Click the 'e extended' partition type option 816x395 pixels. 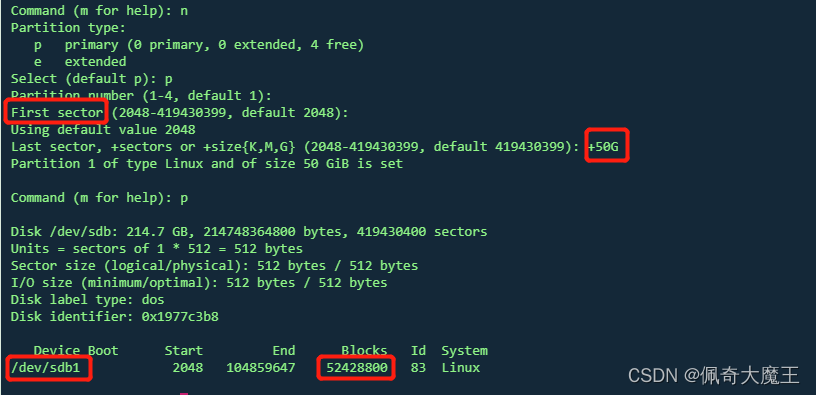tap(80, 61)
